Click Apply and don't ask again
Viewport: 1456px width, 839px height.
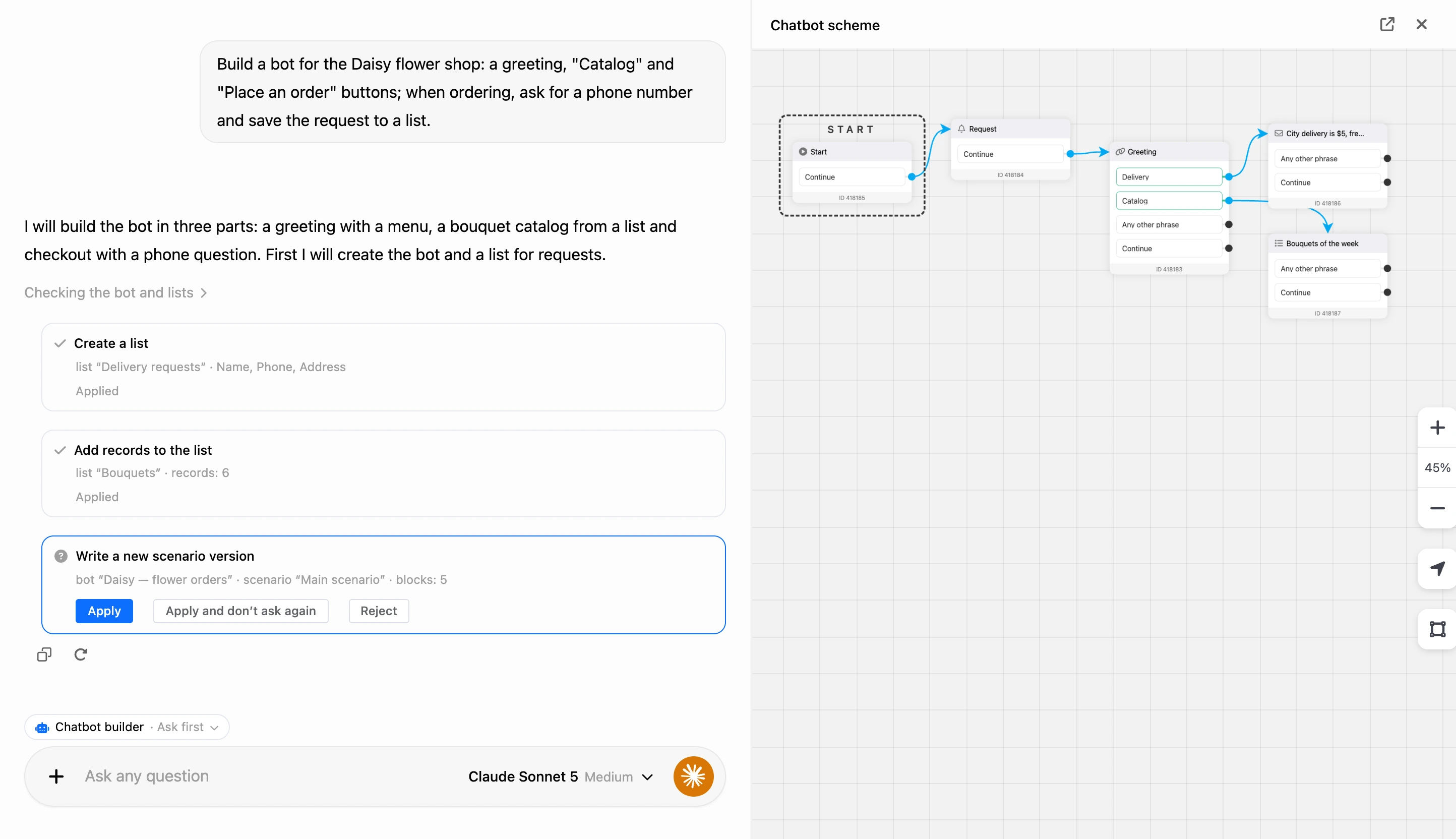(241, 611)
